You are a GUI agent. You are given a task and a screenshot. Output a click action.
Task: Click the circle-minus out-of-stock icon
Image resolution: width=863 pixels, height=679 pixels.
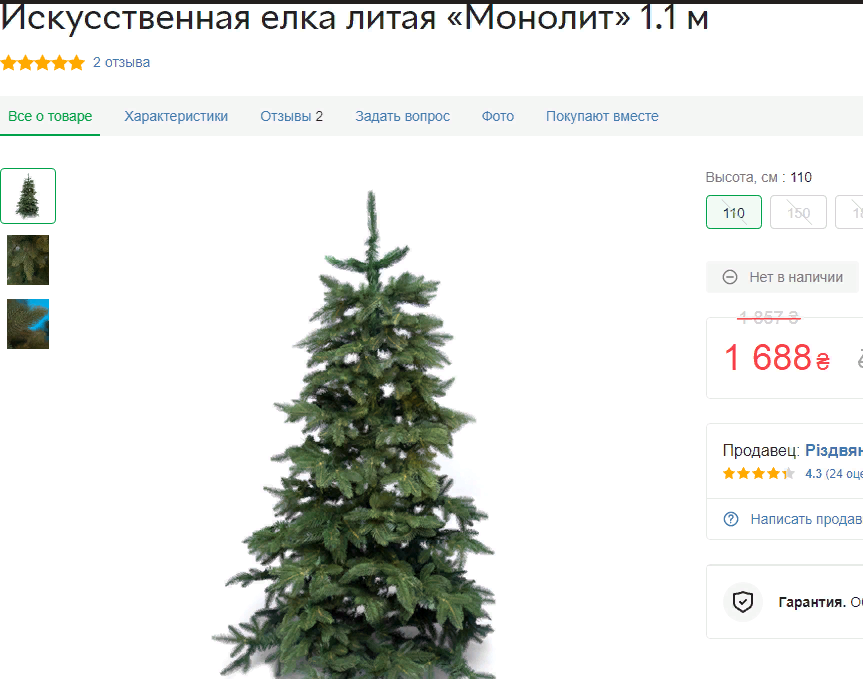730,277
